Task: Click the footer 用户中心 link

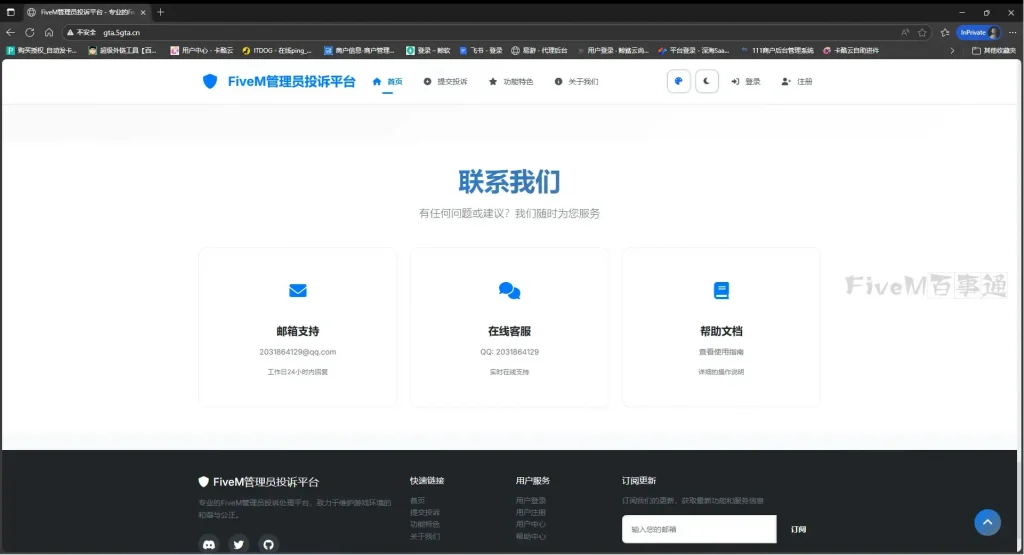Action: click(x=531, y=524)
